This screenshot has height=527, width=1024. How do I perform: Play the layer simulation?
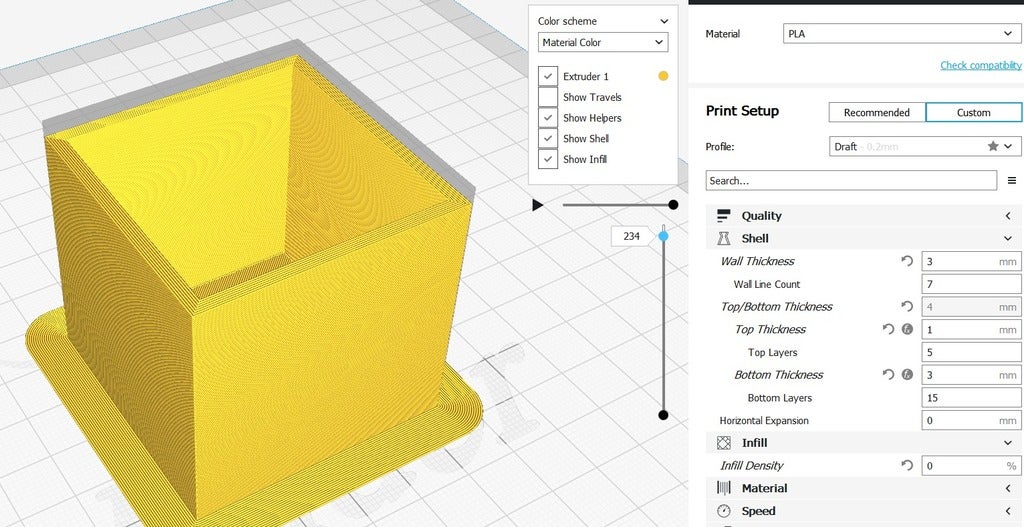click(x=537, y=205)
